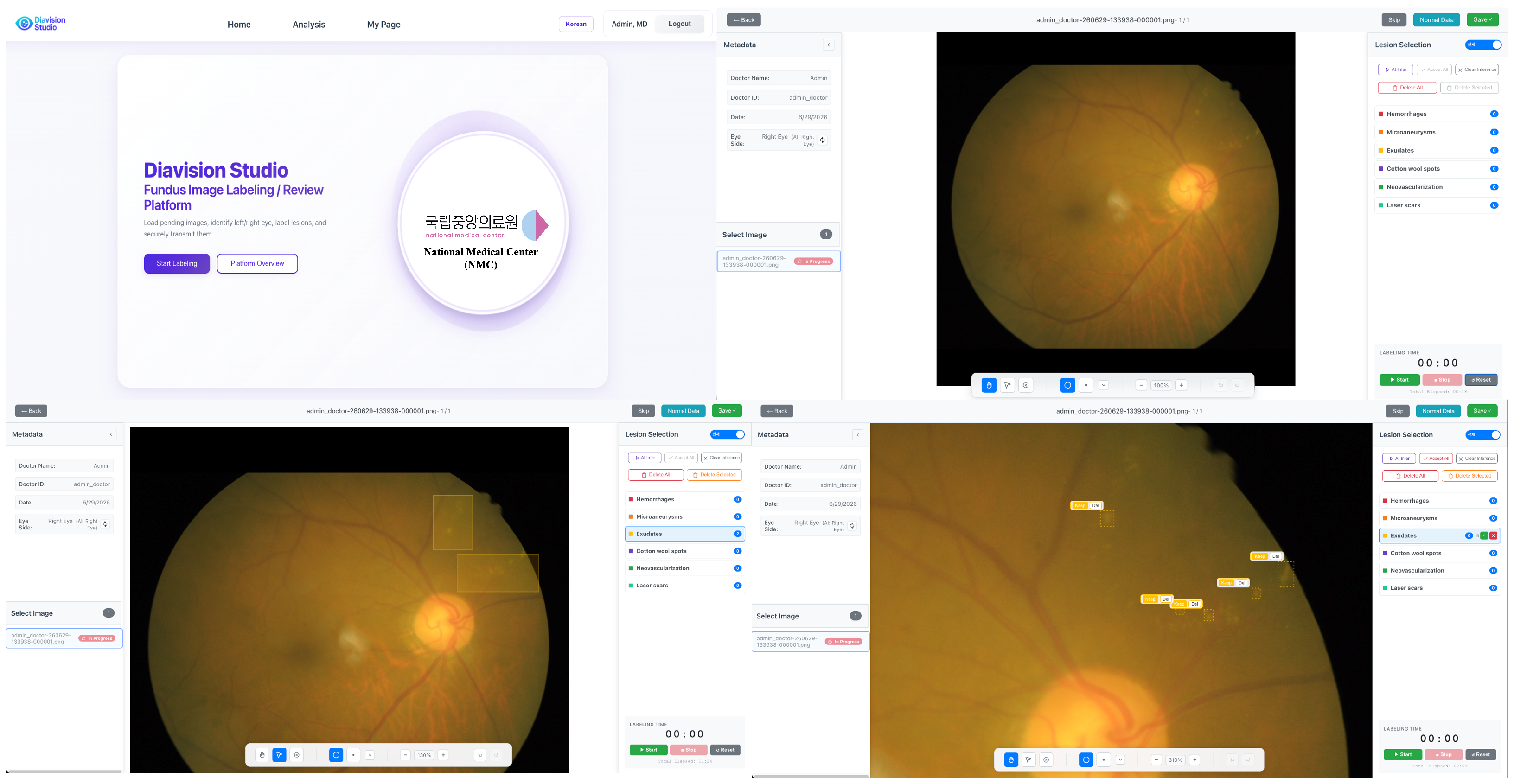Screen dimensions: 1514x784
Task: Click the Back button in the 100% zoom view
Action: (743, 20)
